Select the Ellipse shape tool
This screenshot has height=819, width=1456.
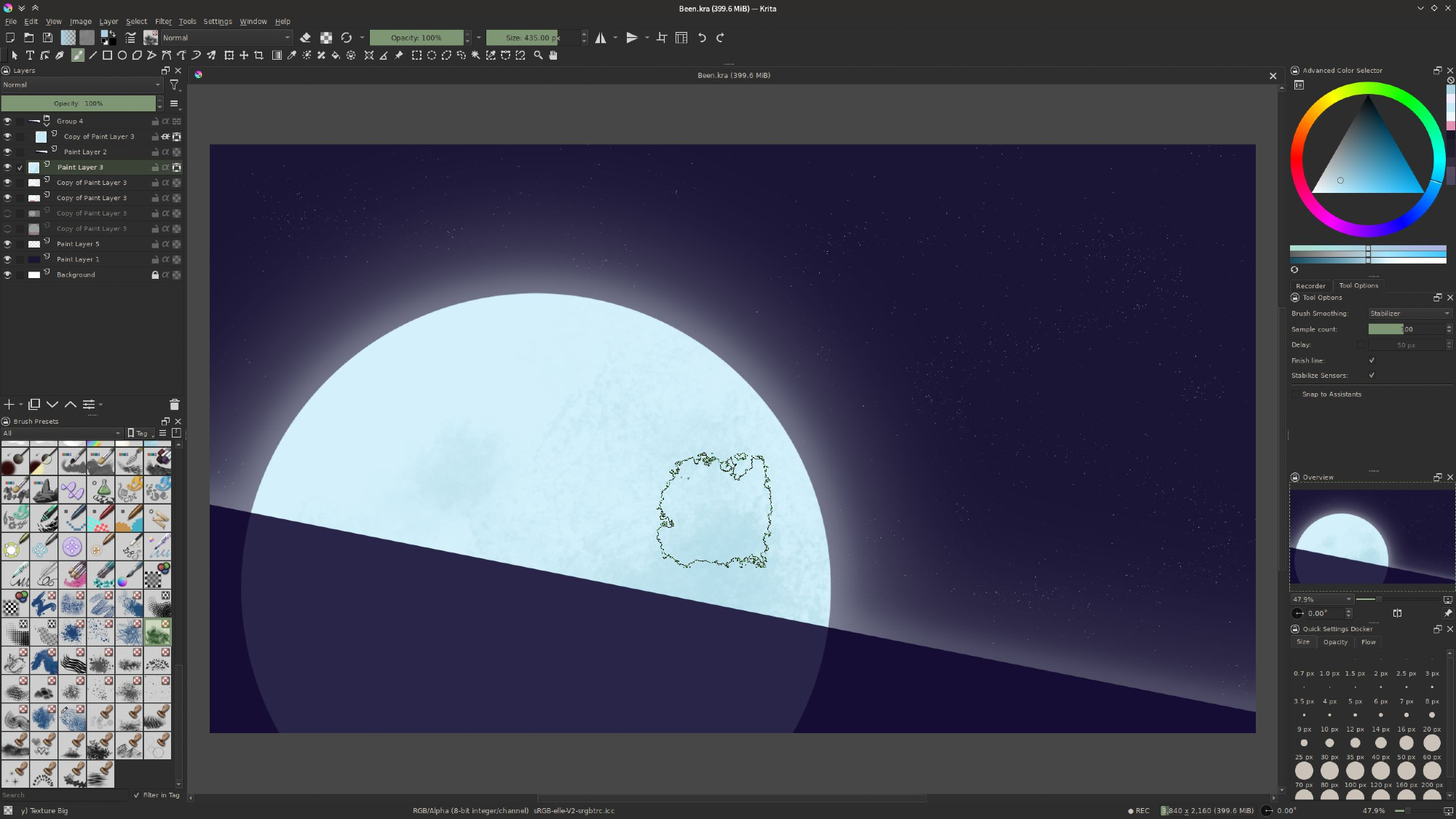122,55
